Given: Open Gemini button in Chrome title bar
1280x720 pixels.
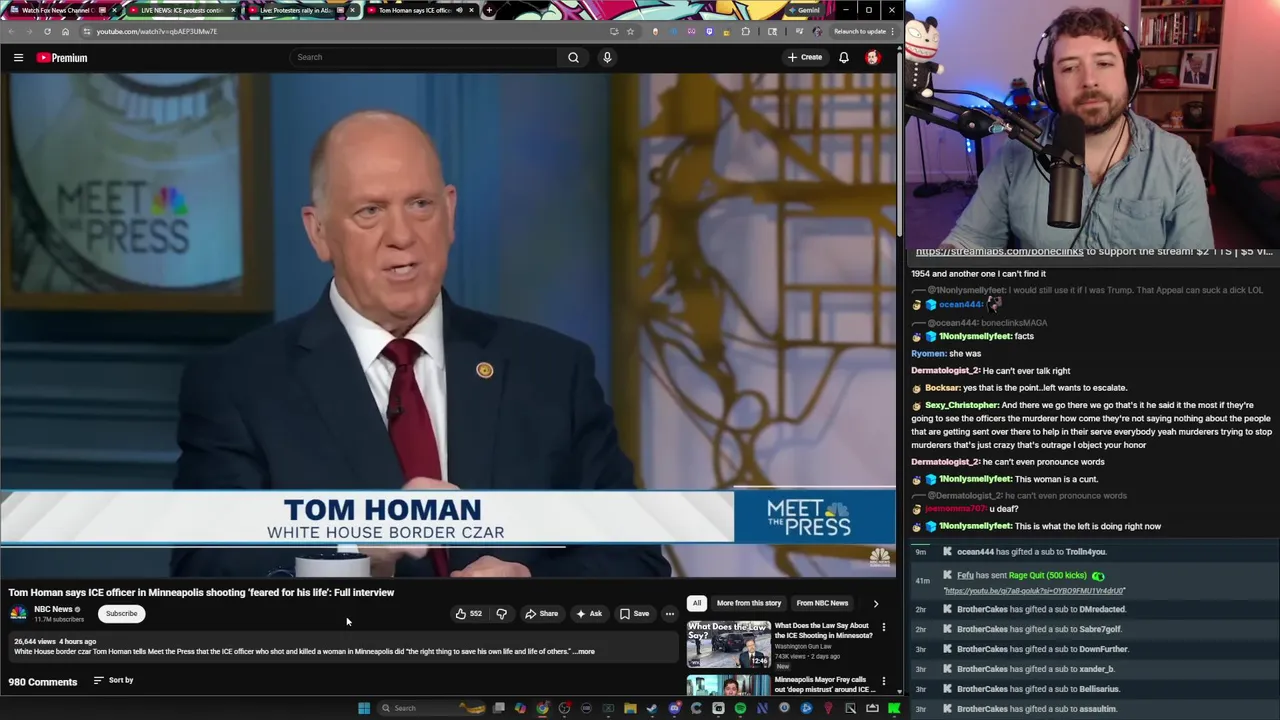Looking at the screenshot, I should click(x=803, y=10).
